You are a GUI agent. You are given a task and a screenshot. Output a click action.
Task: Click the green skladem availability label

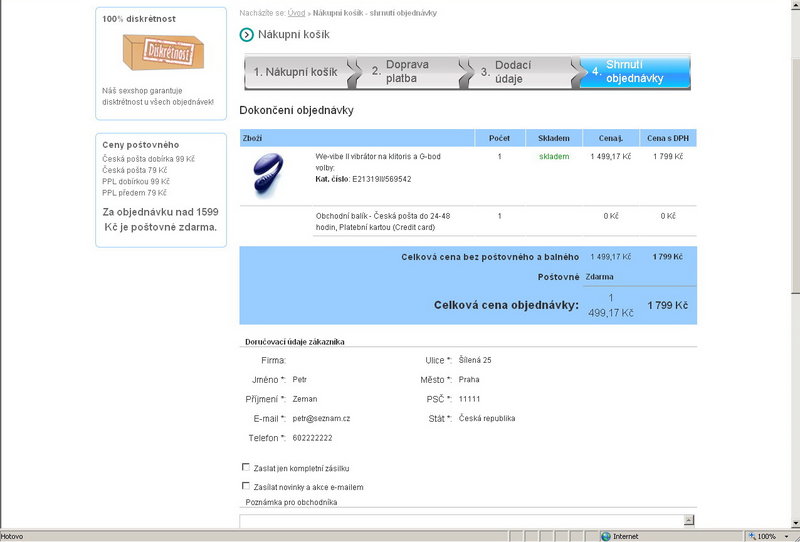click(553, 157)
